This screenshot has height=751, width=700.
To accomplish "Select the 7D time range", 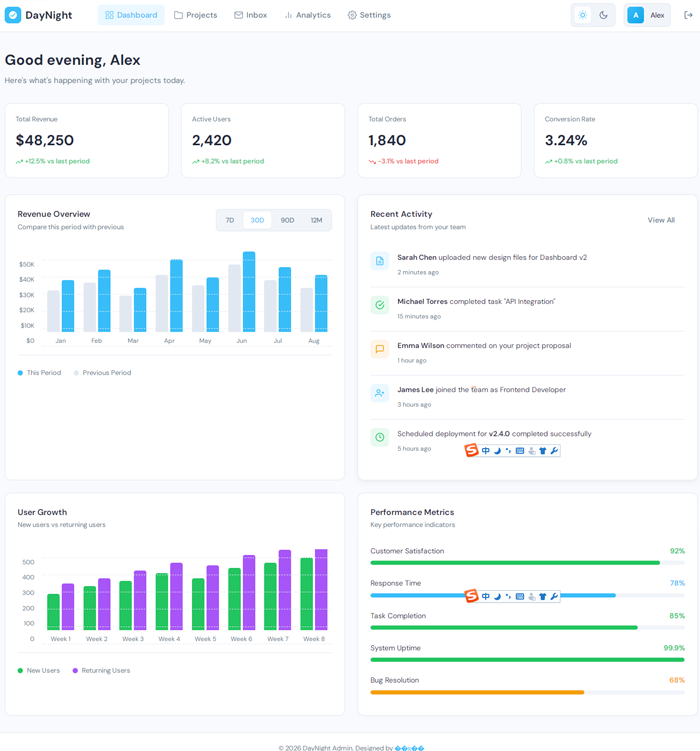I will 230,220.
